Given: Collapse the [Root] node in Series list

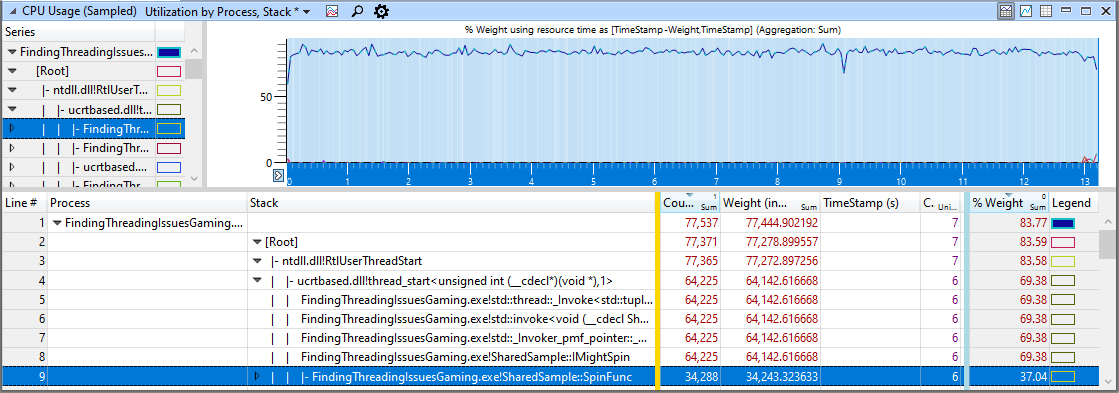Looking at the screenshot, I should 11,71.
